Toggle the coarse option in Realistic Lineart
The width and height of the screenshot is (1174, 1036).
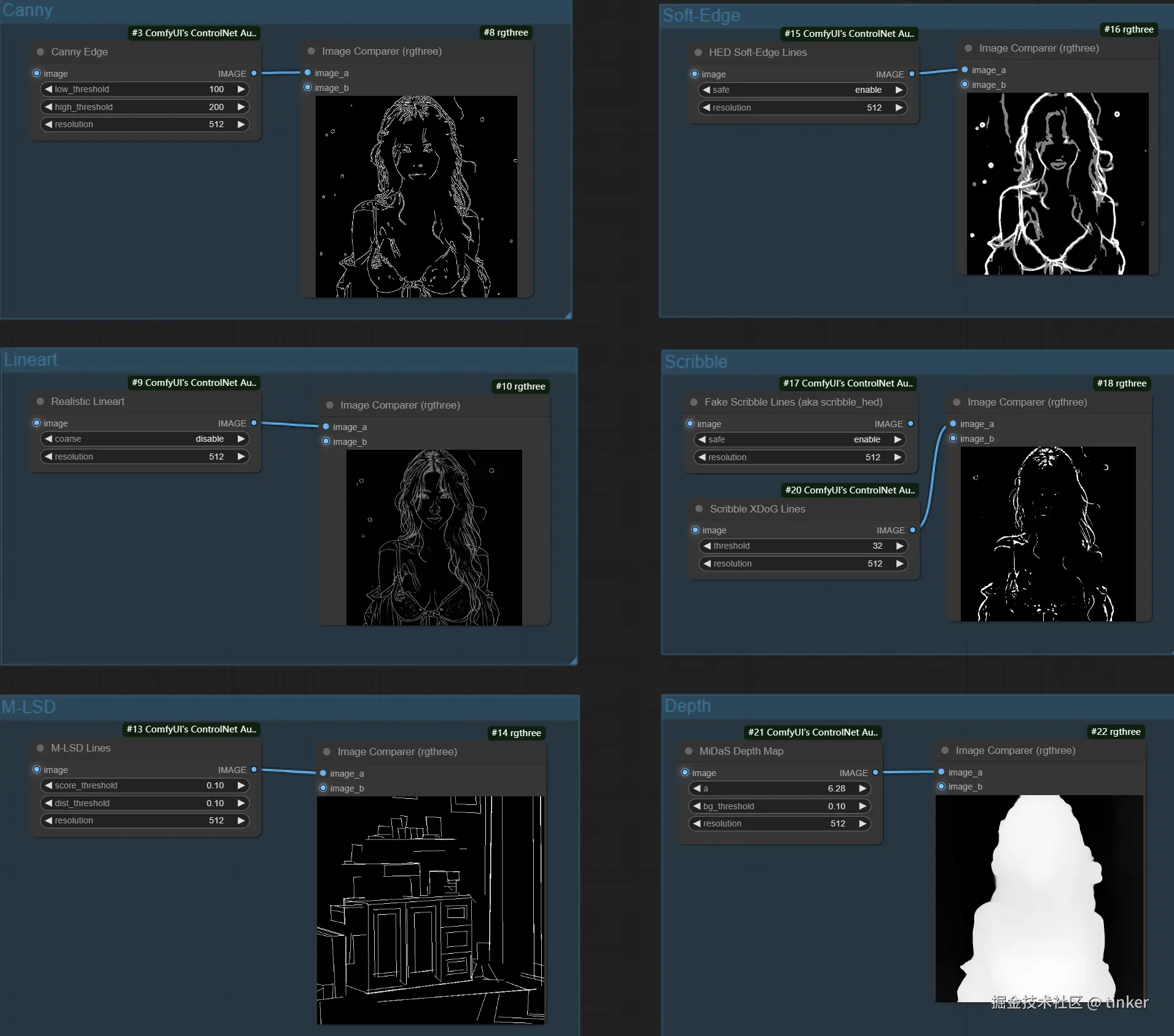[x=145, y=439]
